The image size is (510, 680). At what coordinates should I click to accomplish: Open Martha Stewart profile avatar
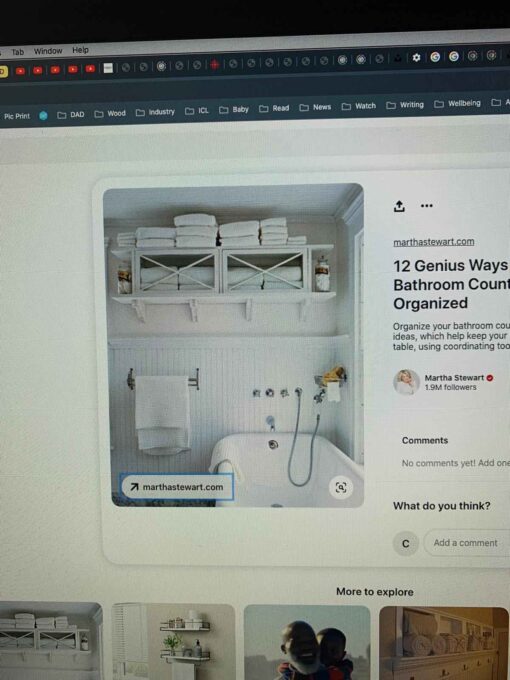click(406, 382)
